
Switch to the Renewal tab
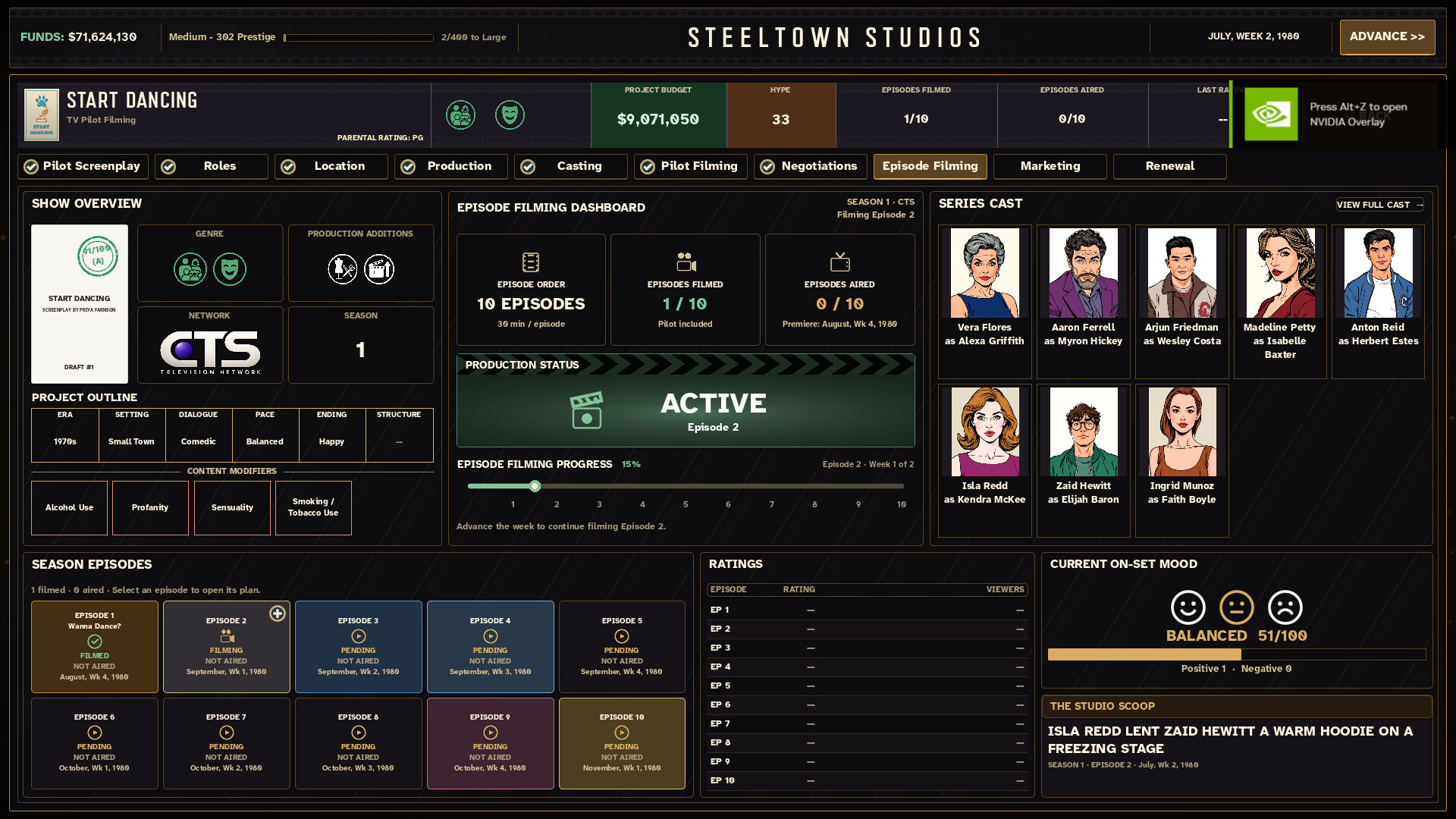click(1170, 166)
